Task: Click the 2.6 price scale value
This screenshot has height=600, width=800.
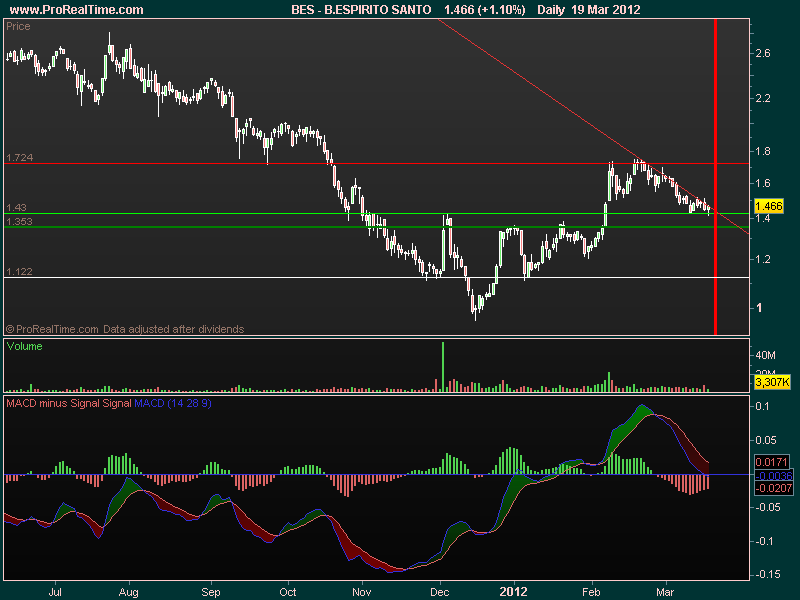Action: coord(763,53)
